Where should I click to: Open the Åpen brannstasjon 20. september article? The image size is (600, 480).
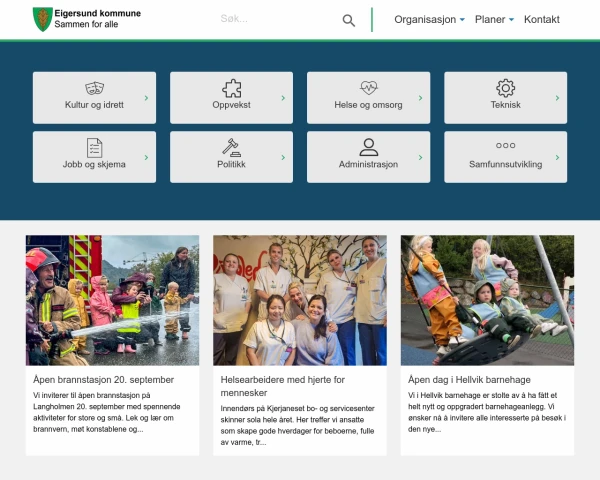103,380
